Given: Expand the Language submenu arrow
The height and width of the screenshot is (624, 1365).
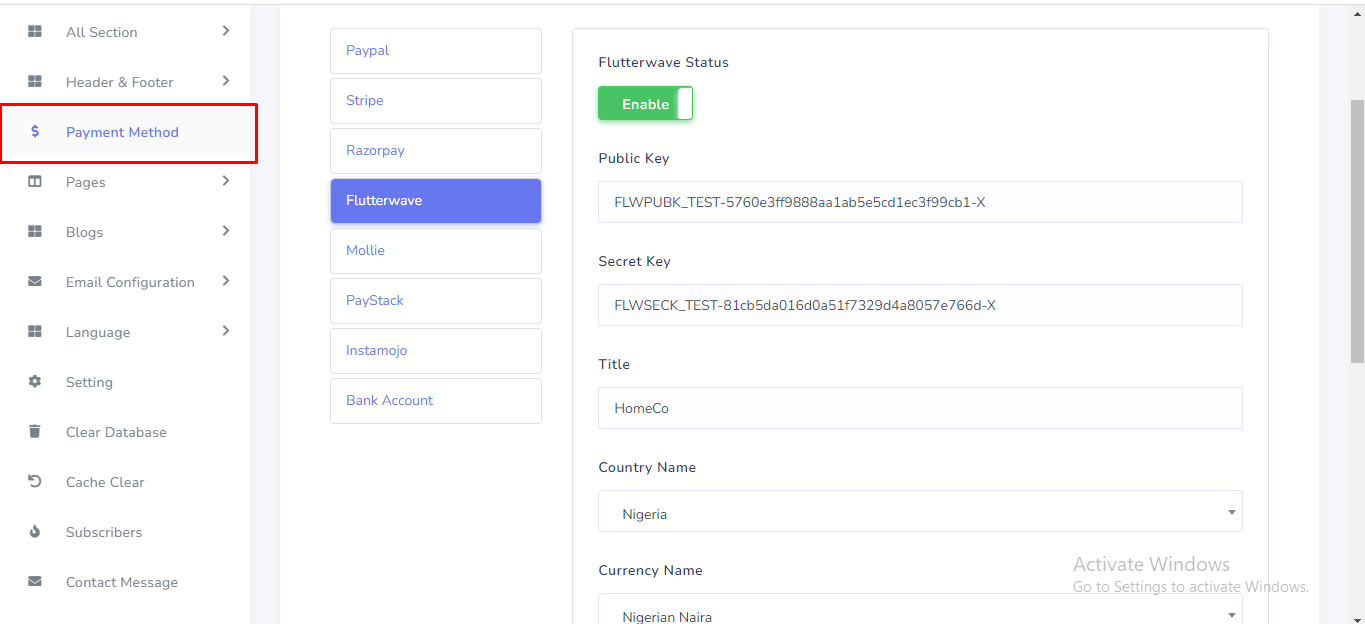Looking at the screenshot, I should click(226, 331).
